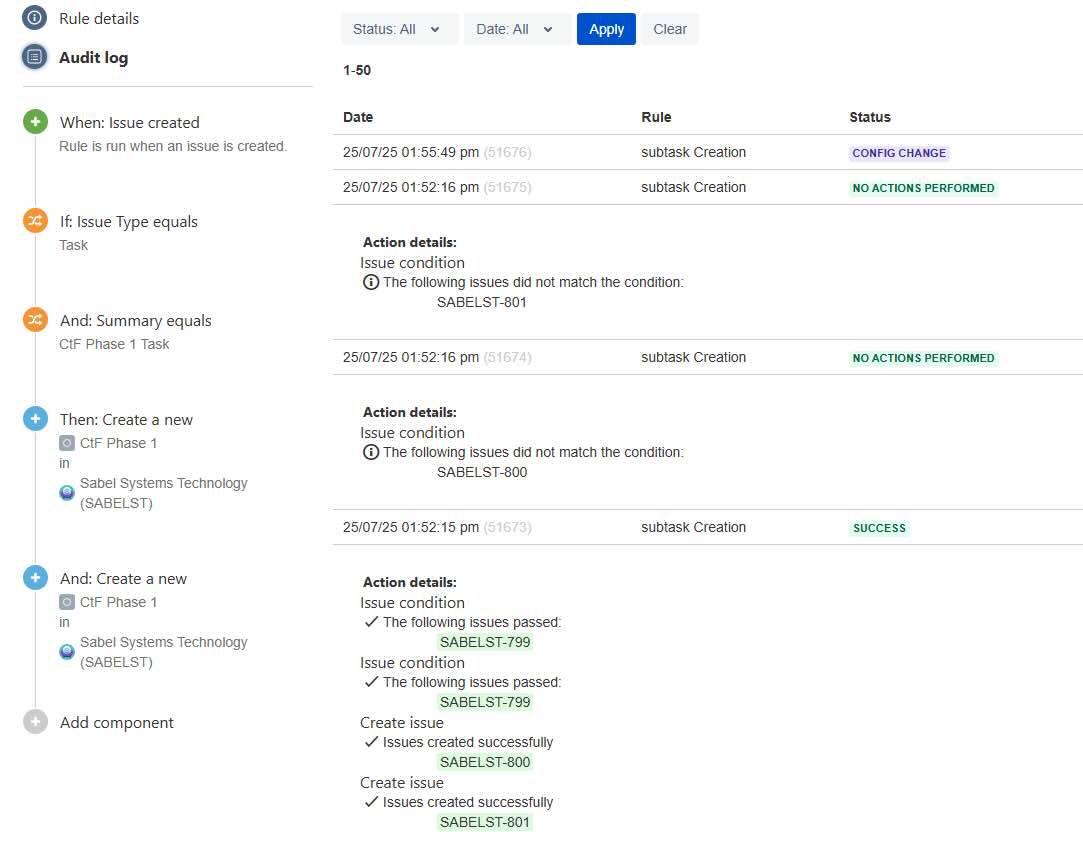This screenshot has height=858, width=1083.
Task: Open second SABELST-799 passed issue link
Action: [x=485, y=702]
